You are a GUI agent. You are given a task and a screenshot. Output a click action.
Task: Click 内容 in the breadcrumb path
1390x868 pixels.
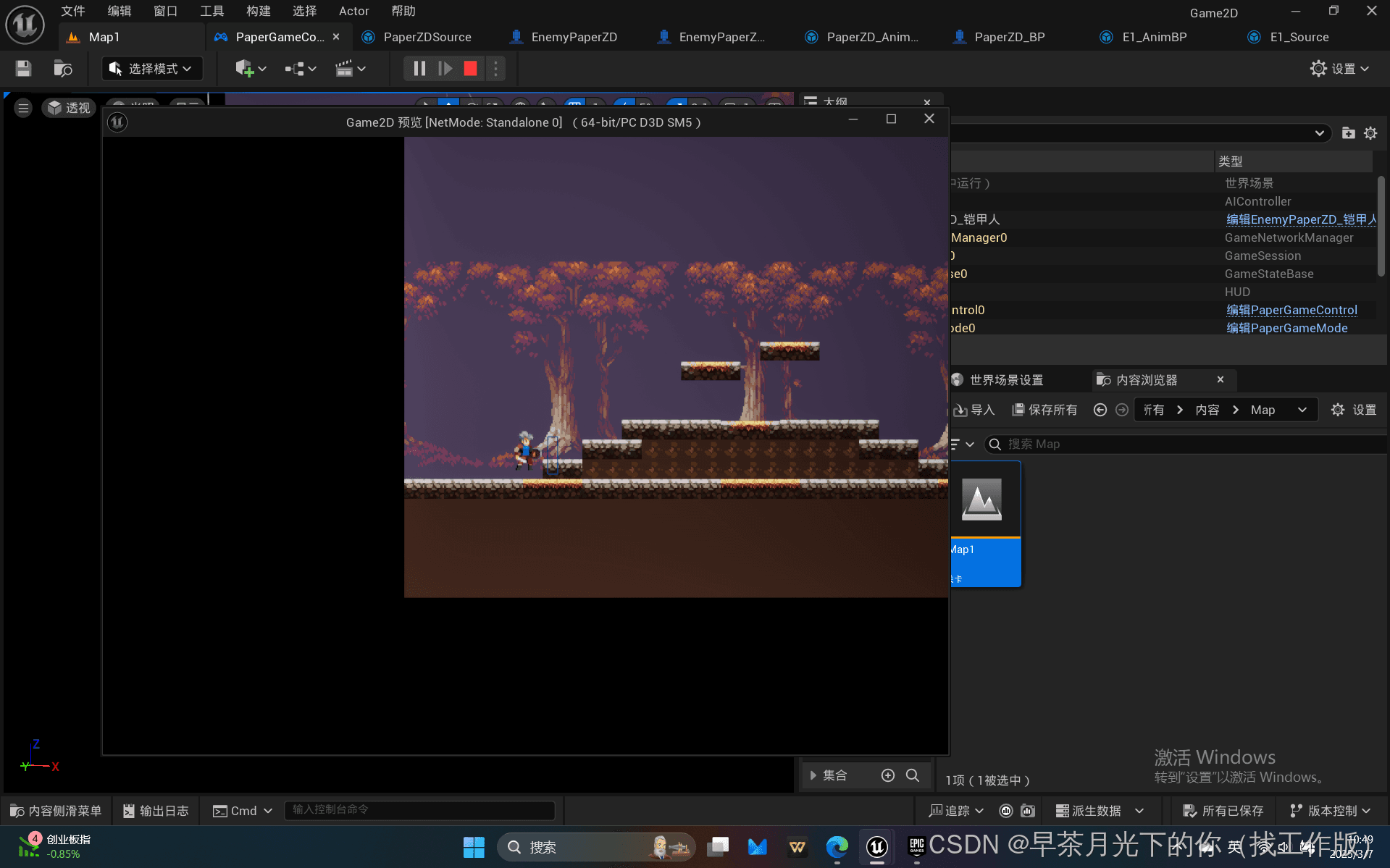pos(1207,410)
